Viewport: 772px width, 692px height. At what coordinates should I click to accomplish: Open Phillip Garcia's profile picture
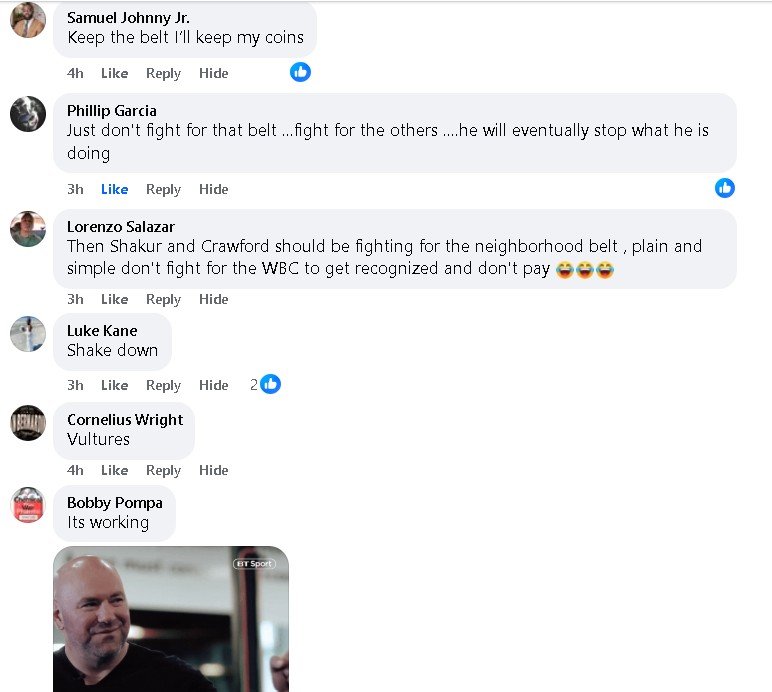[x=28, y=113]
